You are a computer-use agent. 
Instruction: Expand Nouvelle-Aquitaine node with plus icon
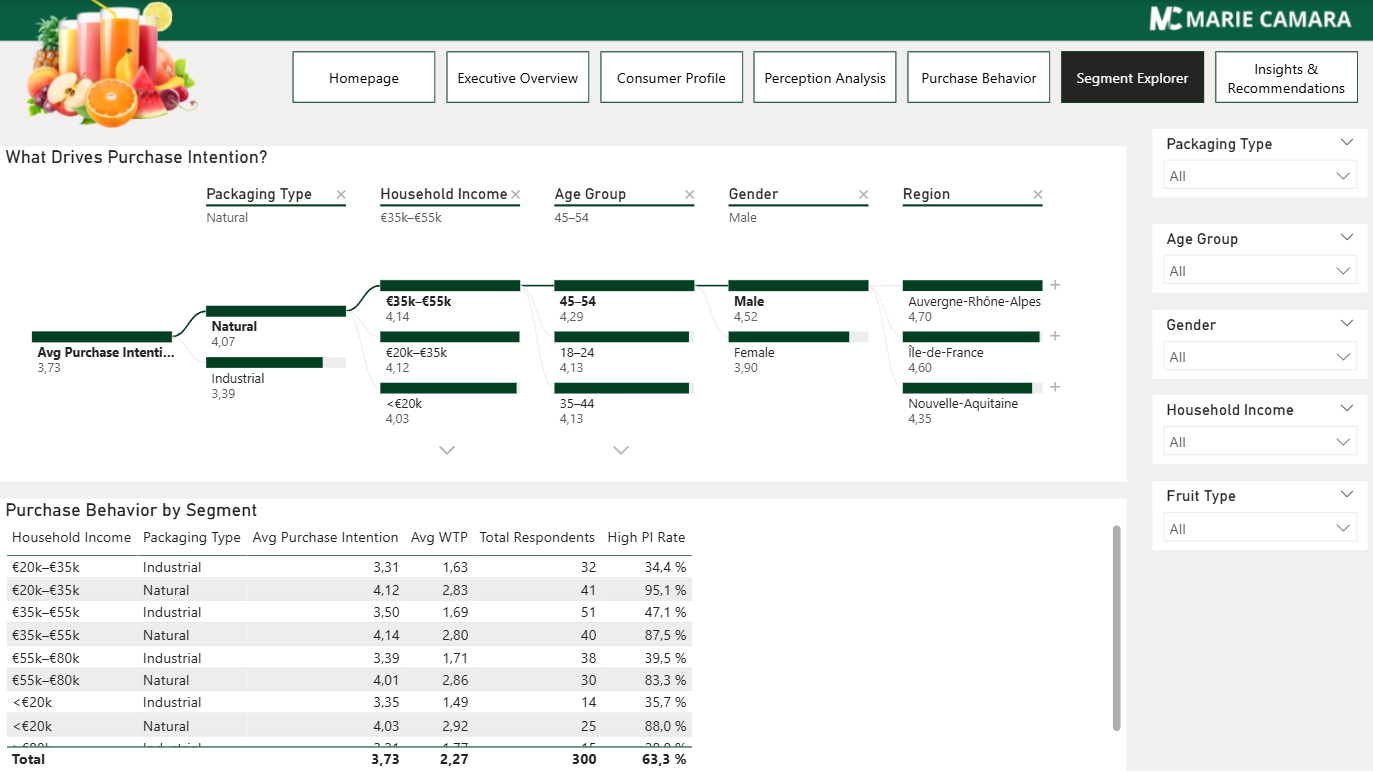pyautogui.click(x=1055, y=387)
